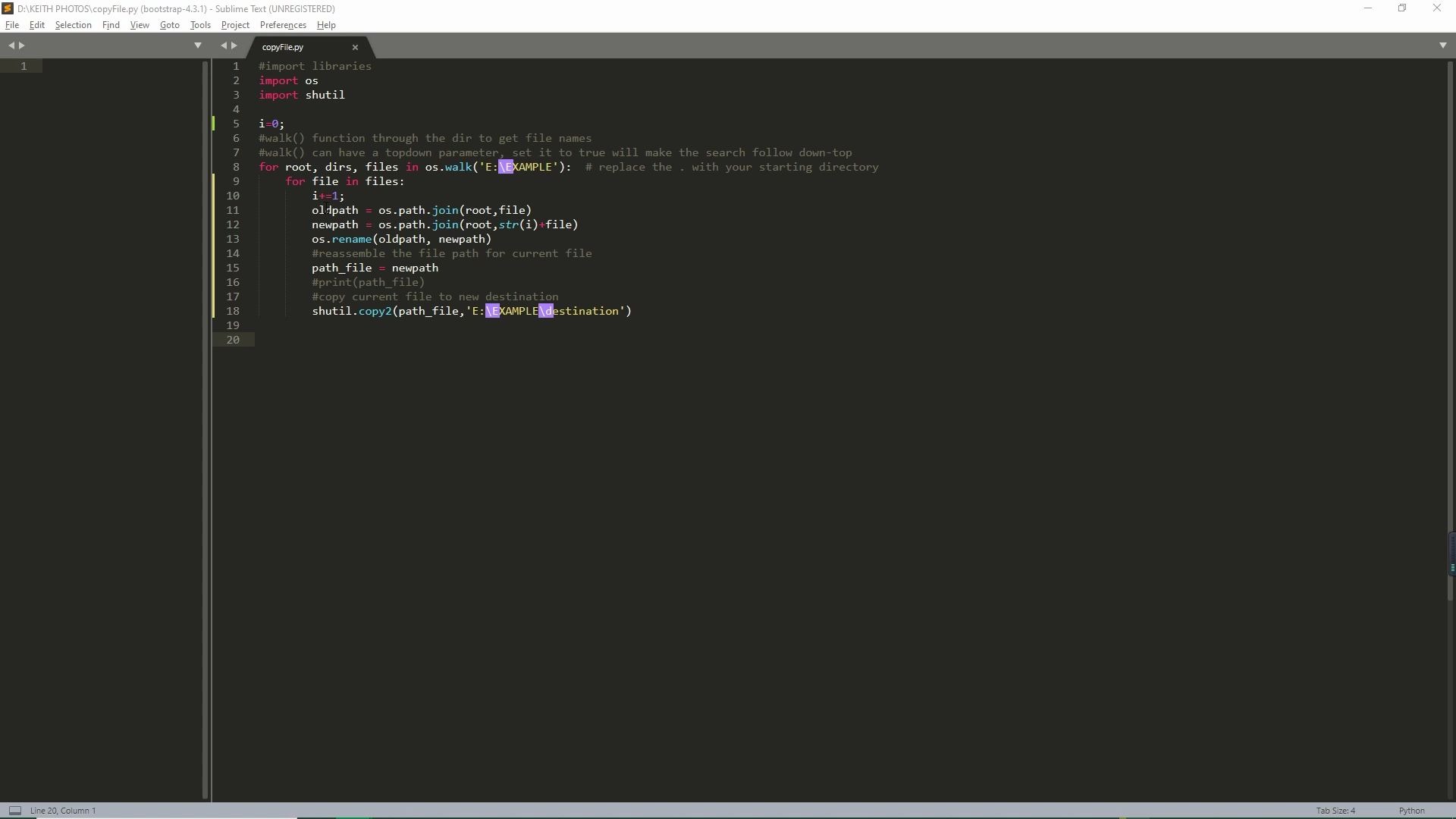
Task: Toggle the sidebar icon in status bar
Action: (x=14, y=810)
